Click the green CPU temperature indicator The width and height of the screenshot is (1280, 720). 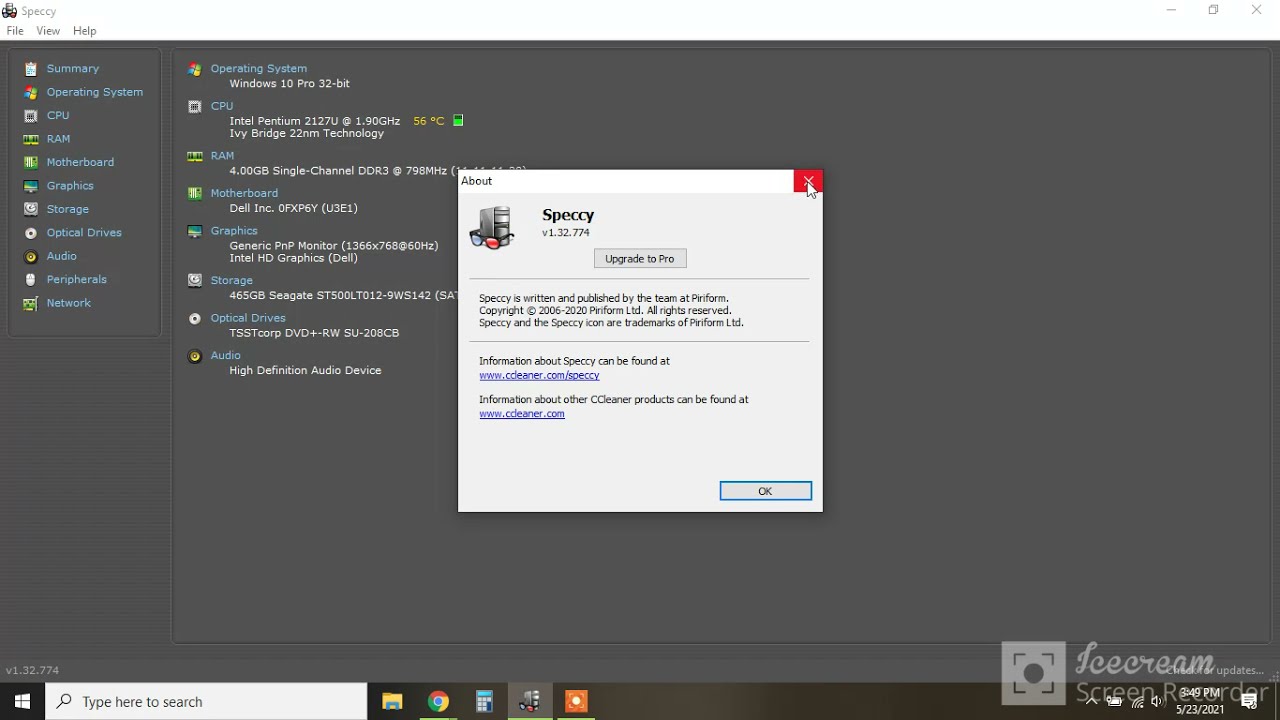click(x=458, y=121)
